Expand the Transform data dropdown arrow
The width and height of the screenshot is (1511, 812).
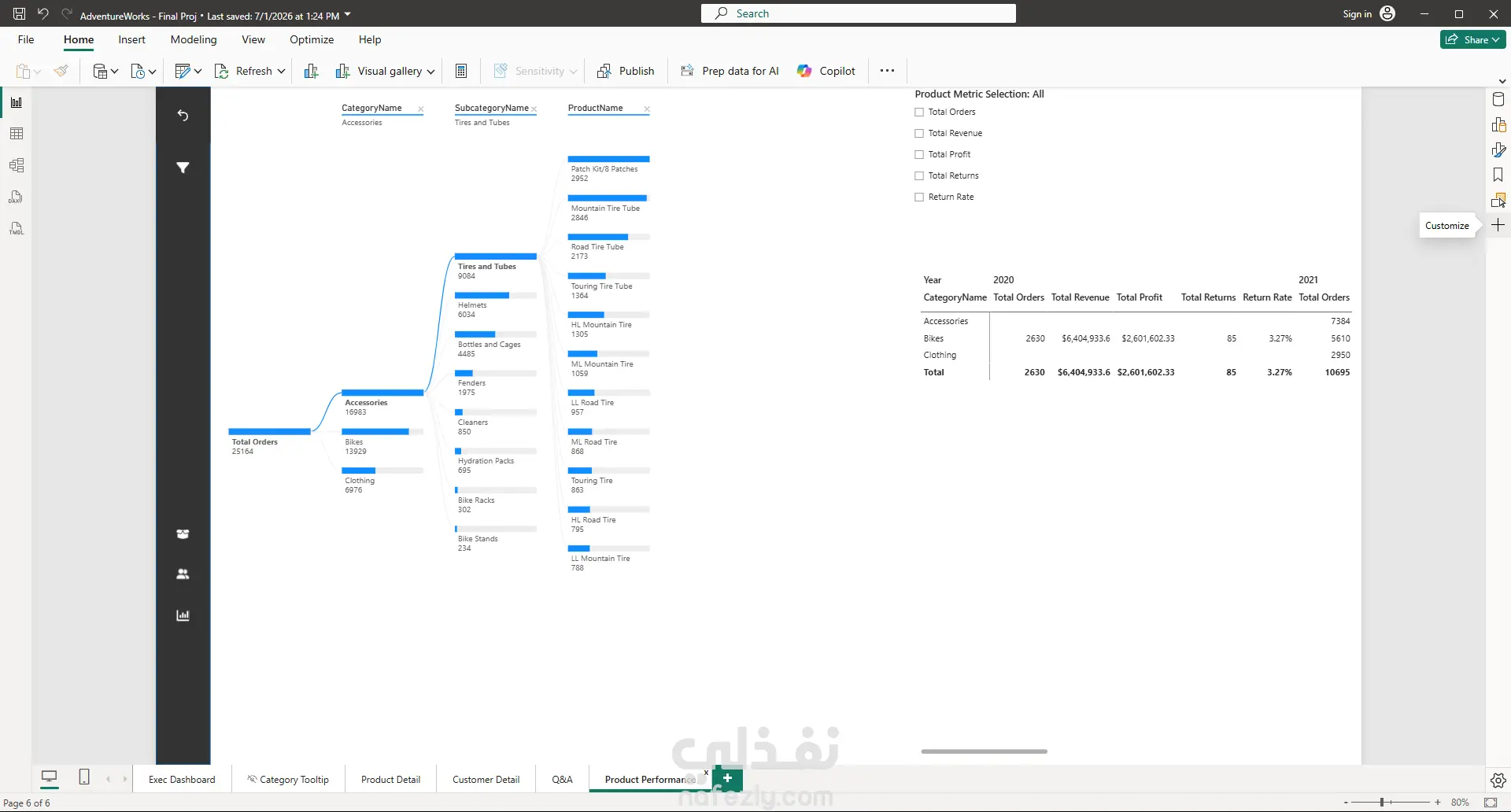pyautogui.click(x=198, y=72)
